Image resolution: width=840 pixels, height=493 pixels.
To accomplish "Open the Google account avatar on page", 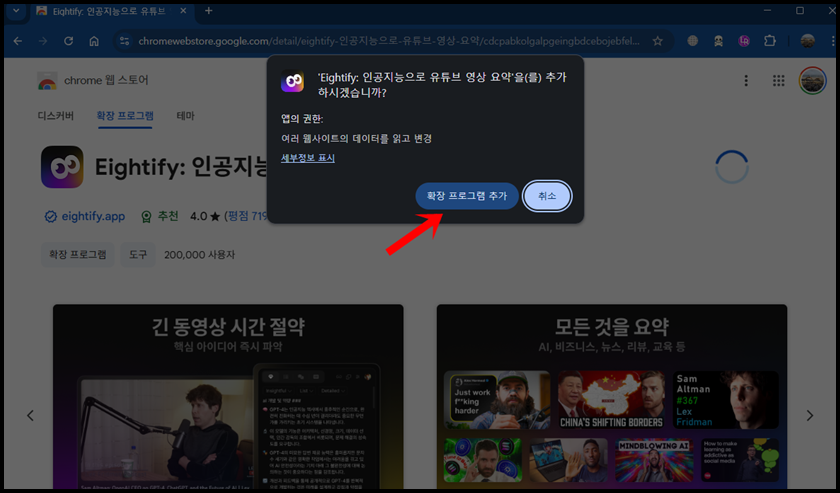I will [812, 80].
